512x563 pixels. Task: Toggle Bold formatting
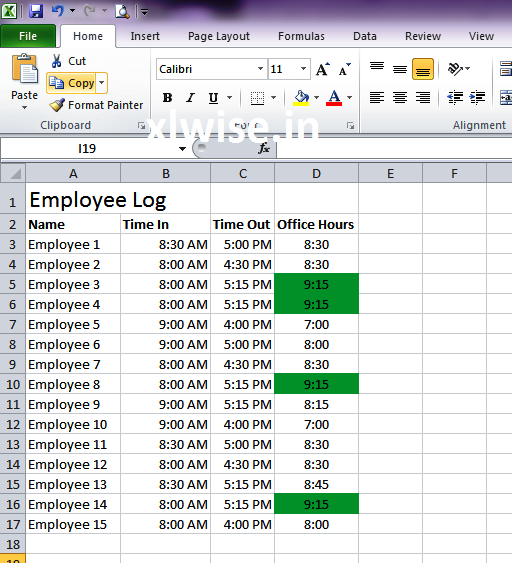click(x=167, y=98)
